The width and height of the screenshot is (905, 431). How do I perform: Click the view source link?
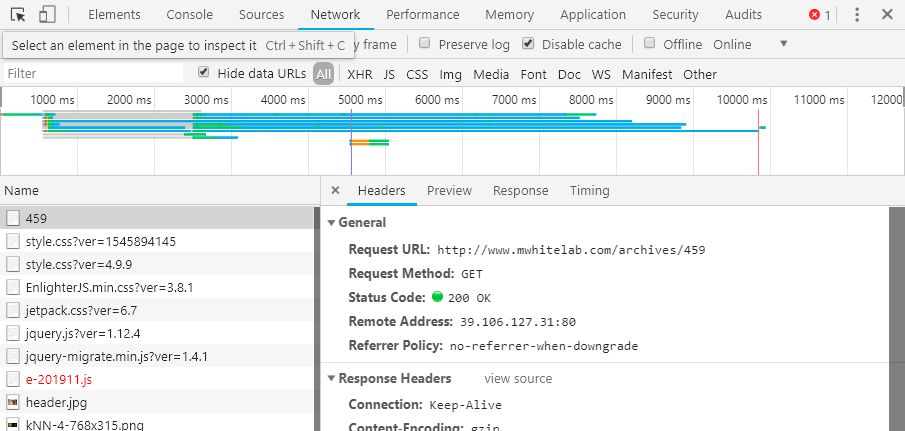click(518, 379)
